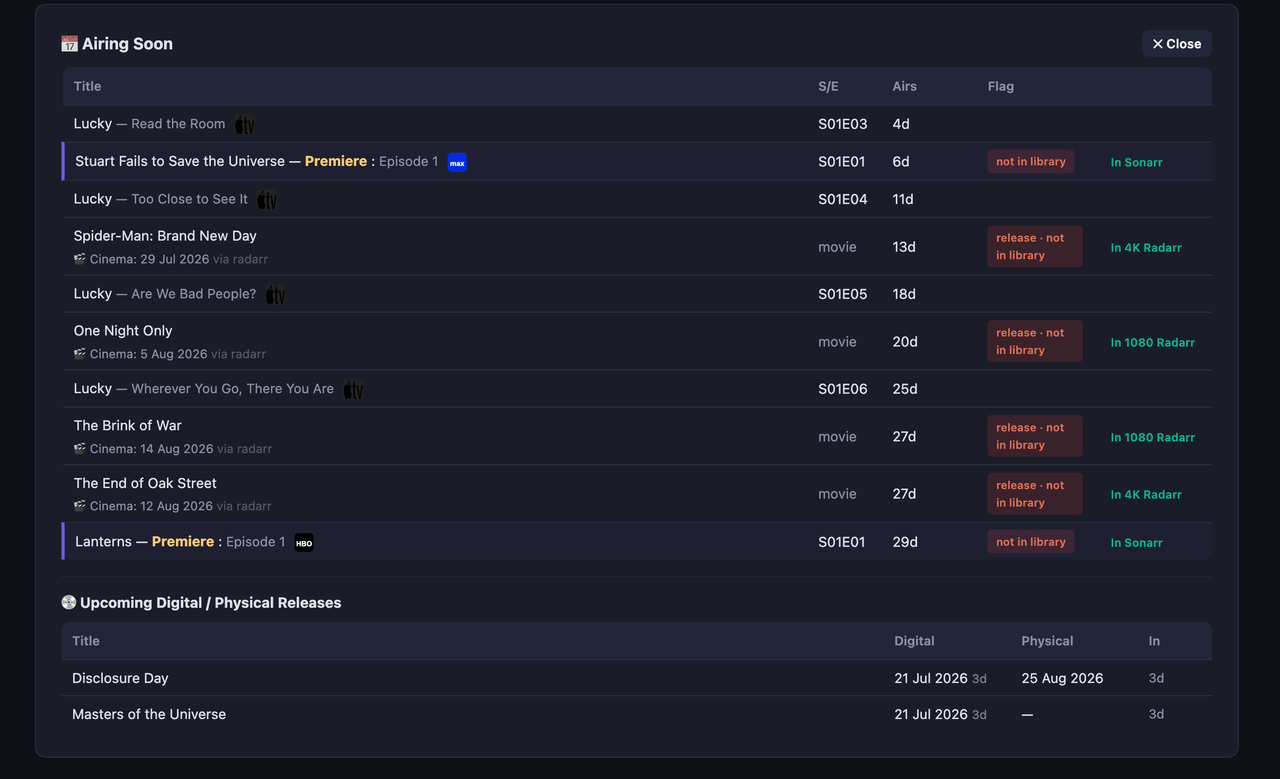Click release not in library badge for The Brink of War
The width and height of the screenshot is (1280, 779).
[x=1035, y=436]
